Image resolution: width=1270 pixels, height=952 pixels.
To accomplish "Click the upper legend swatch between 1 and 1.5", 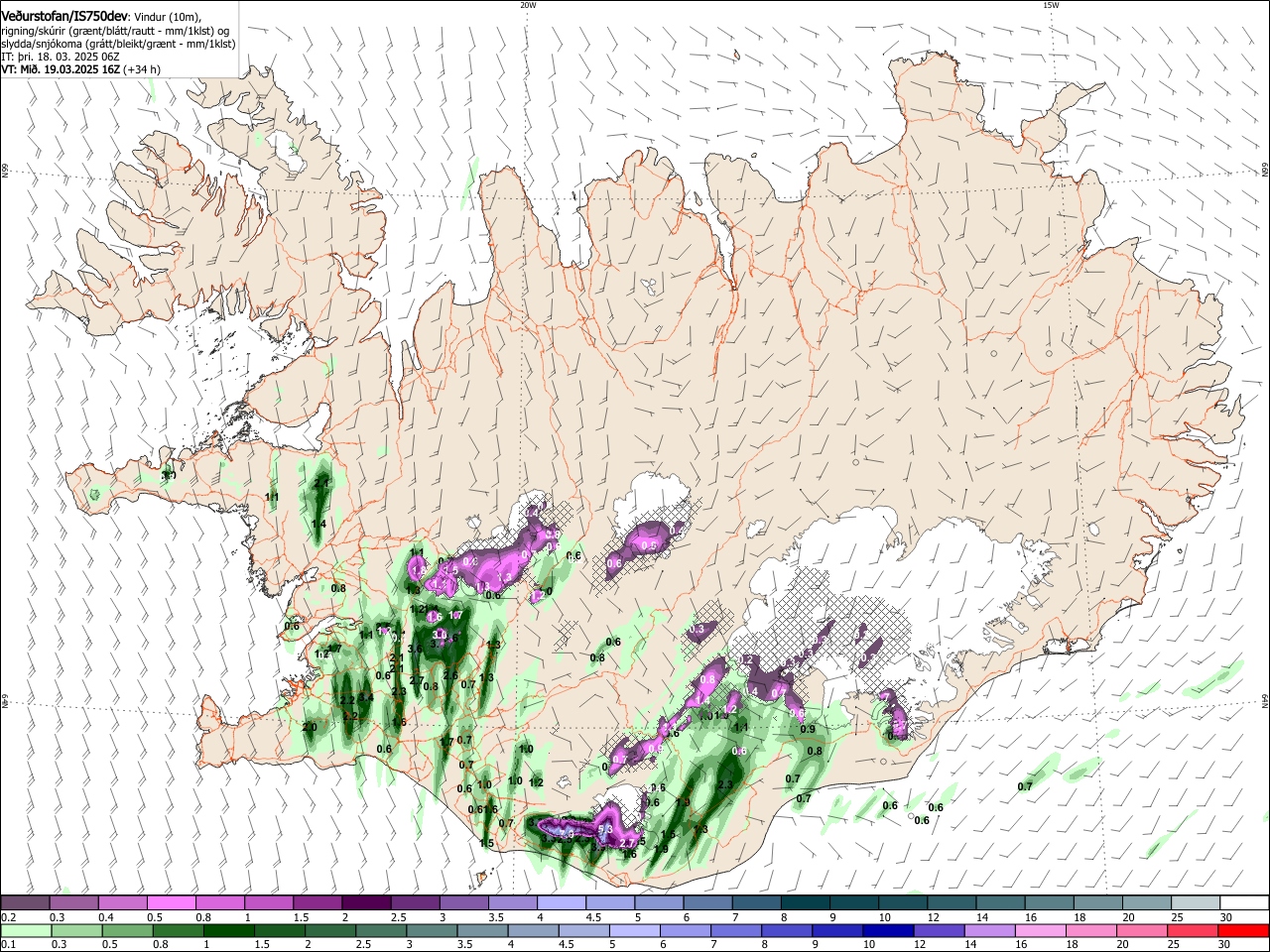I will pyautogui.click(x=269, y=903).
